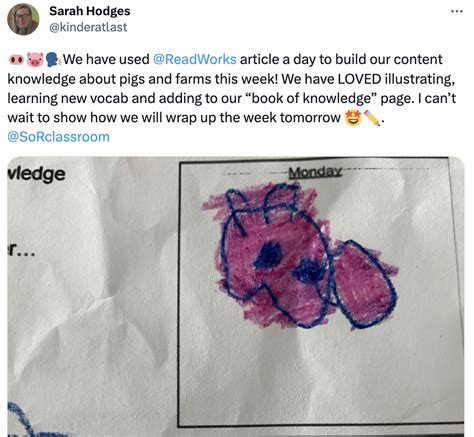Screen dimensions: 474x437
Task: Click the pig nose emoji
Action: pyautogui.click(x=16, y=60)
